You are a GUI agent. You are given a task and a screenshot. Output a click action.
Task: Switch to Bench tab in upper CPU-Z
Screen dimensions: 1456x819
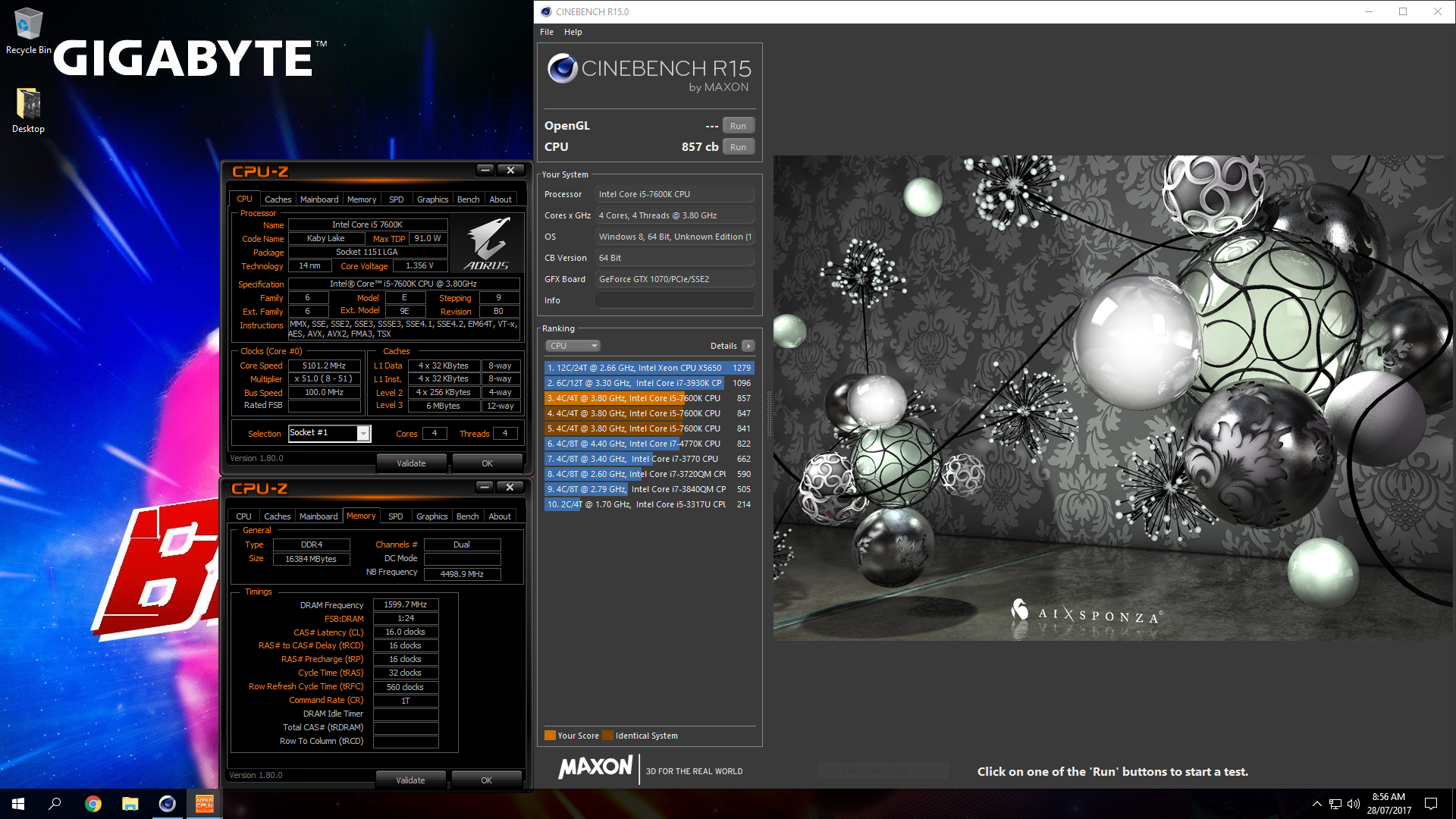pyautogui.click(x=469, y=199)
